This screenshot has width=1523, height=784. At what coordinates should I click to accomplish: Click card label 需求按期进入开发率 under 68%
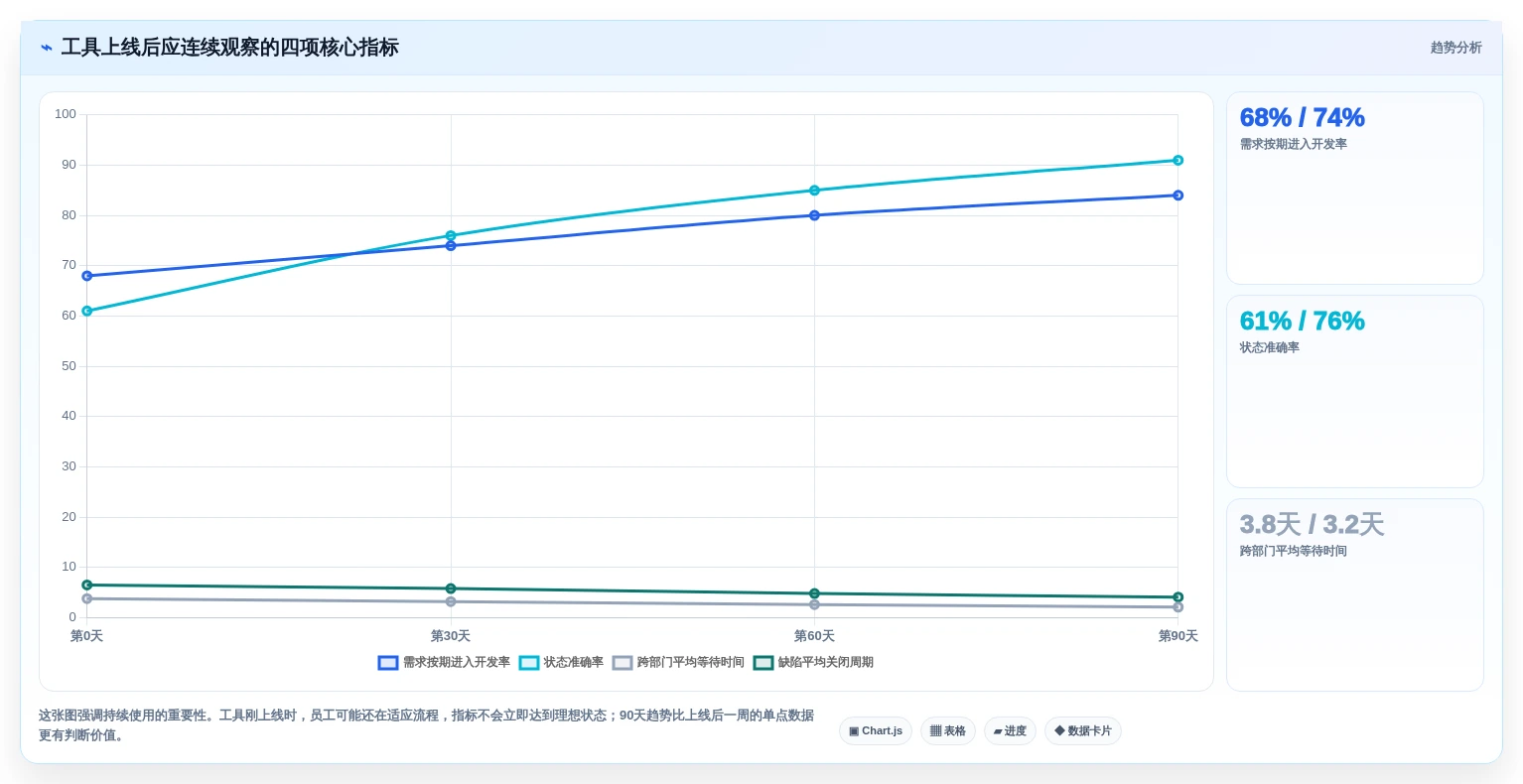pos(1293,144)
